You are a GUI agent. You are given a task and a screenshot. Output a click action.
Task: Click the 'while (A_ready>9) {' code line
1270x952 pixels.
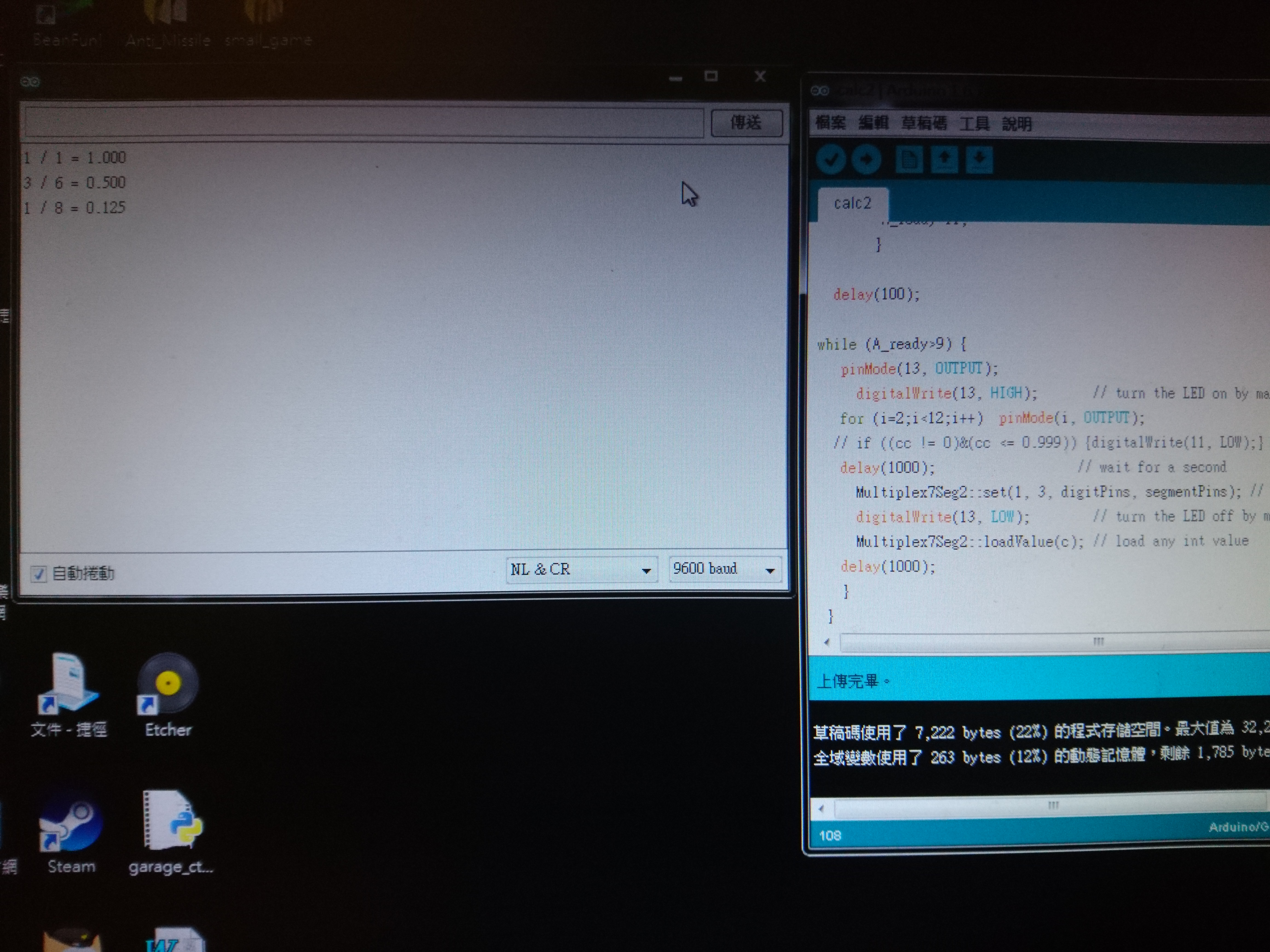click(x=892, y=344)
